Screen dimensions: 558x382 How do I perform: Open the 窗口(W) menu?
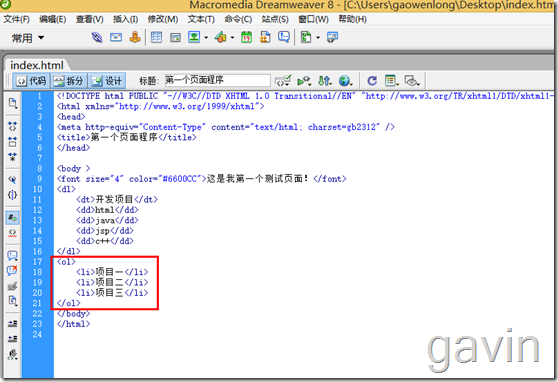tap(313, 19)
